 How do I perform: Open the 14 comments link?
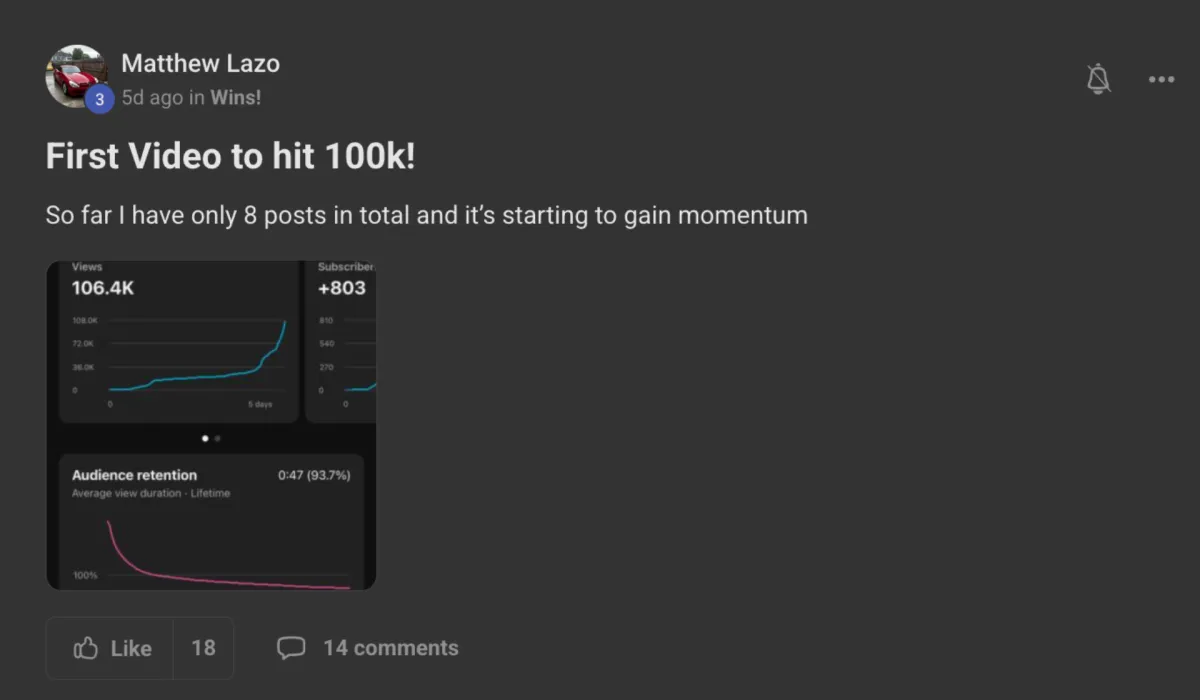click(x=390, y=648)
